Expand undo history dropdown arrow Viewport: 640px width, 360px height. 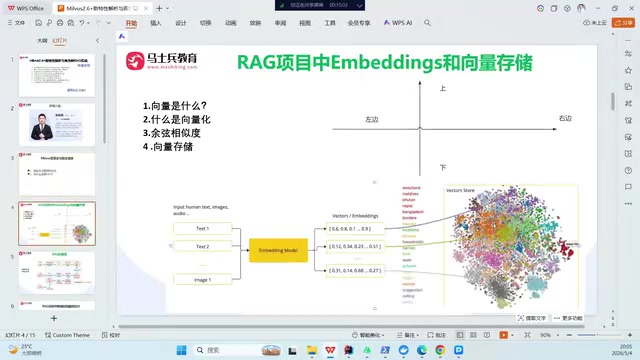pyautogui.click(x=88, y=23)
